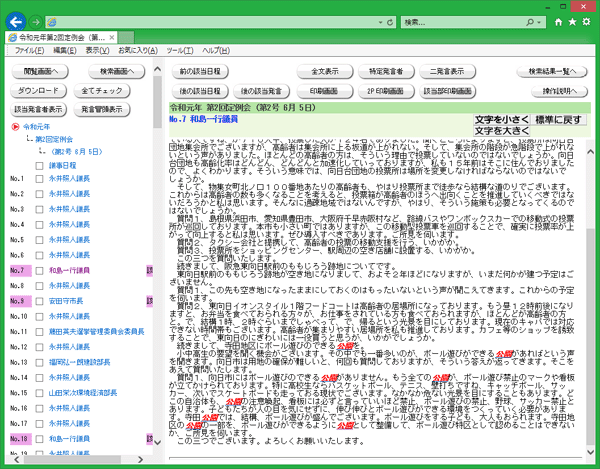Open the No.10 永井照人議長 link
The height and width of the screenshot is (469, 600).
tap(69, 316)
